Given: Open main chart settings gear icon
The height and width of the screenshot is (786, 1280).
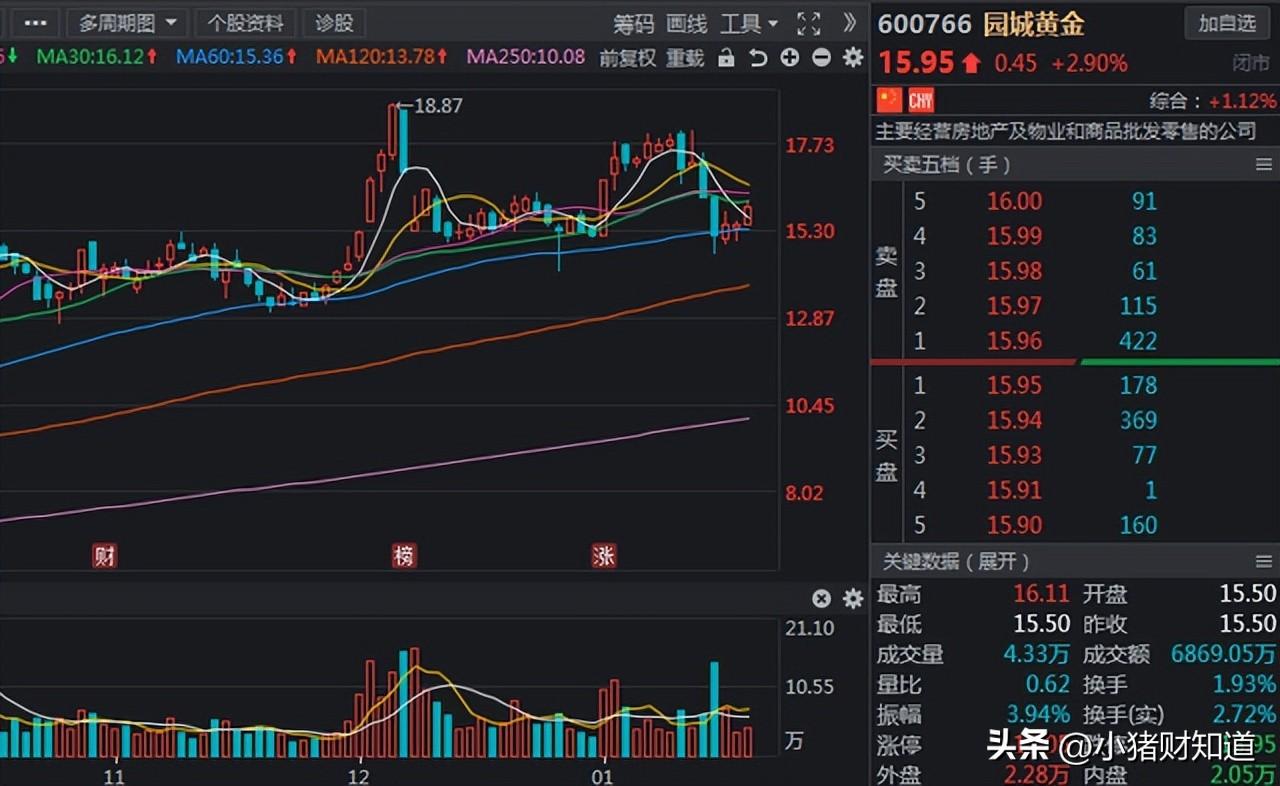Looking at the screenshot, I should coord(853,58).
